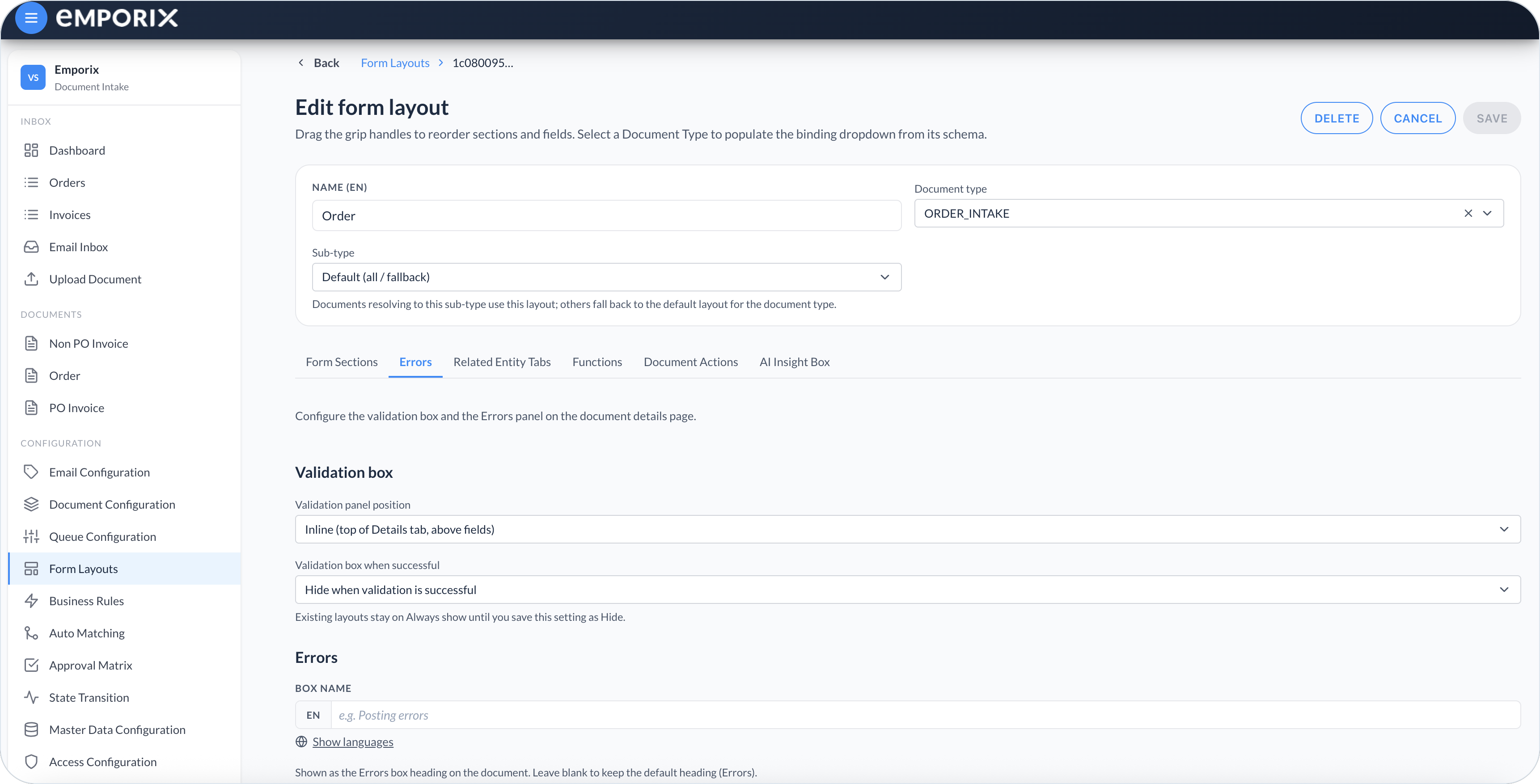The height and width of the screenshot is (784, 1540).
Task: Select the Errors tab
Action: 415,362
